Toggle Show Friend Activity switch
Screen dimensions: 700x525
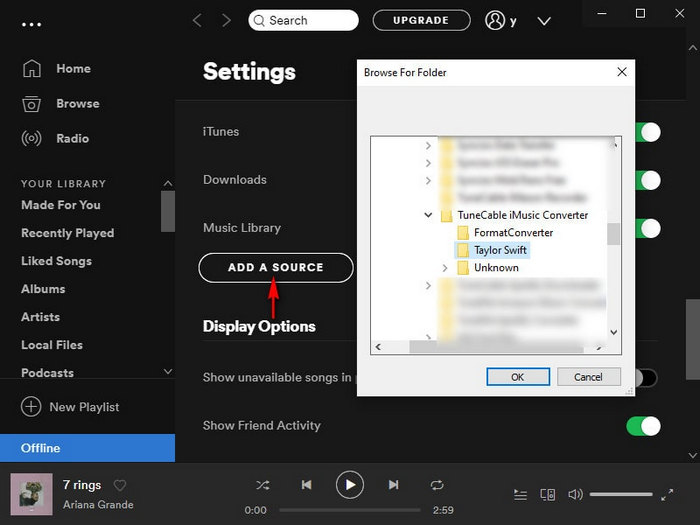pos(643,426)
